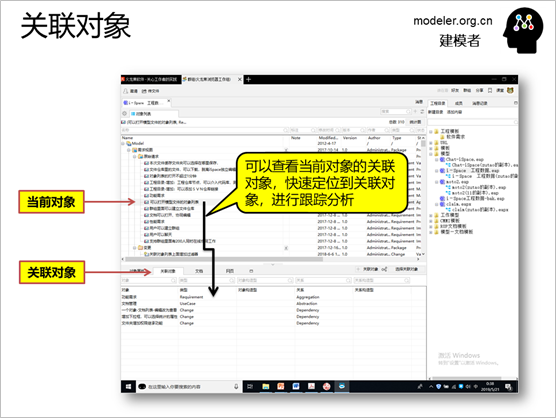Click the horizontal scrollbar under object list
This screenshot has width=556, height=418.
pos(272,259)
